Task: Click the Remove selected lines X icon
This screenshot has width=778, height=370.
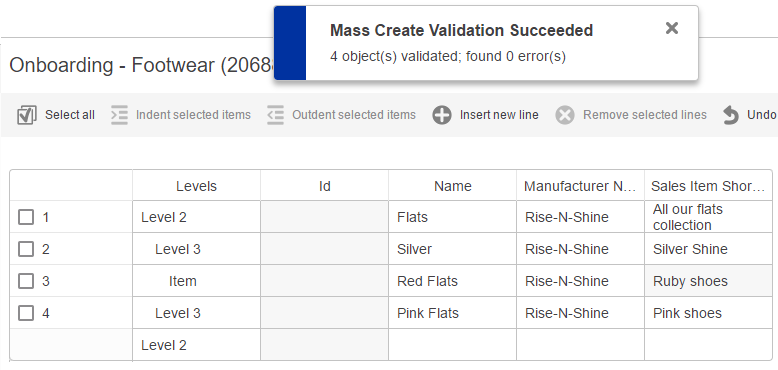Action: pos(565,116)
